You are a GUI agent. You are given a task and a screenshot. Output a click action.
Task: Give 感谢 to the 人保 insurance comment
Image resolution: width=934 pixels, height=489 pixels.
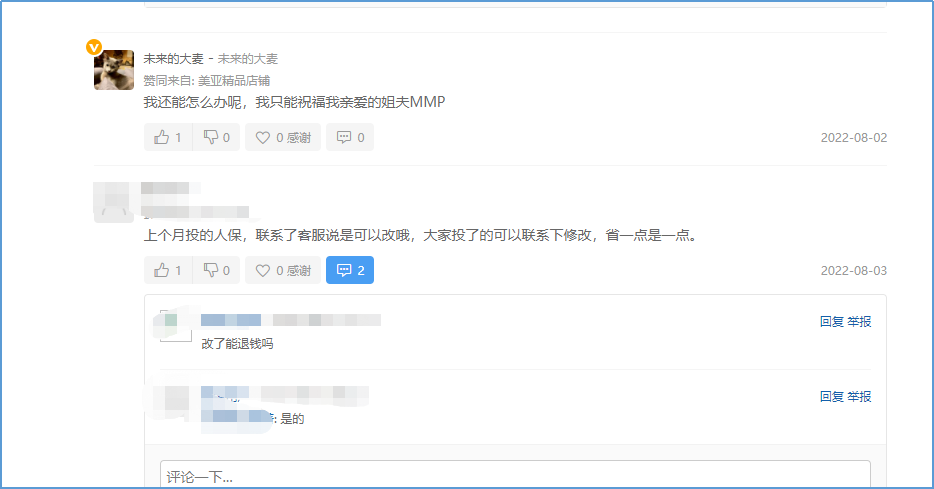[283, 270]
